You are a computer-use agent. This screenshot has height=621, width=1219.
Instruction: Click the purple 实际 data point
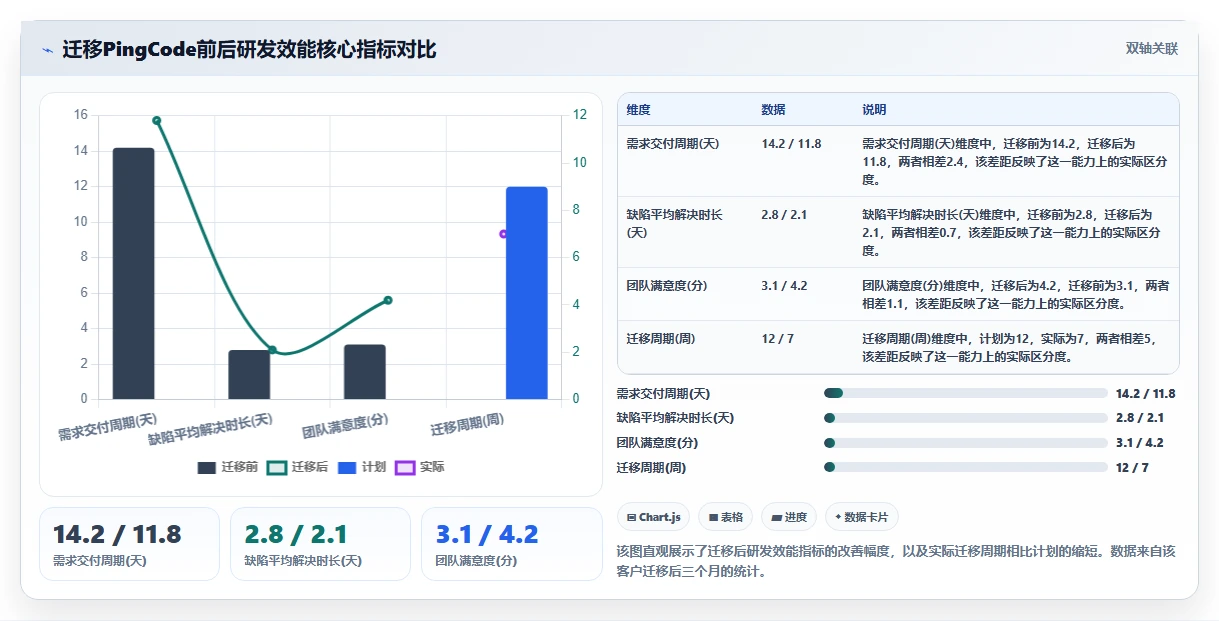[x=503, y=234]
